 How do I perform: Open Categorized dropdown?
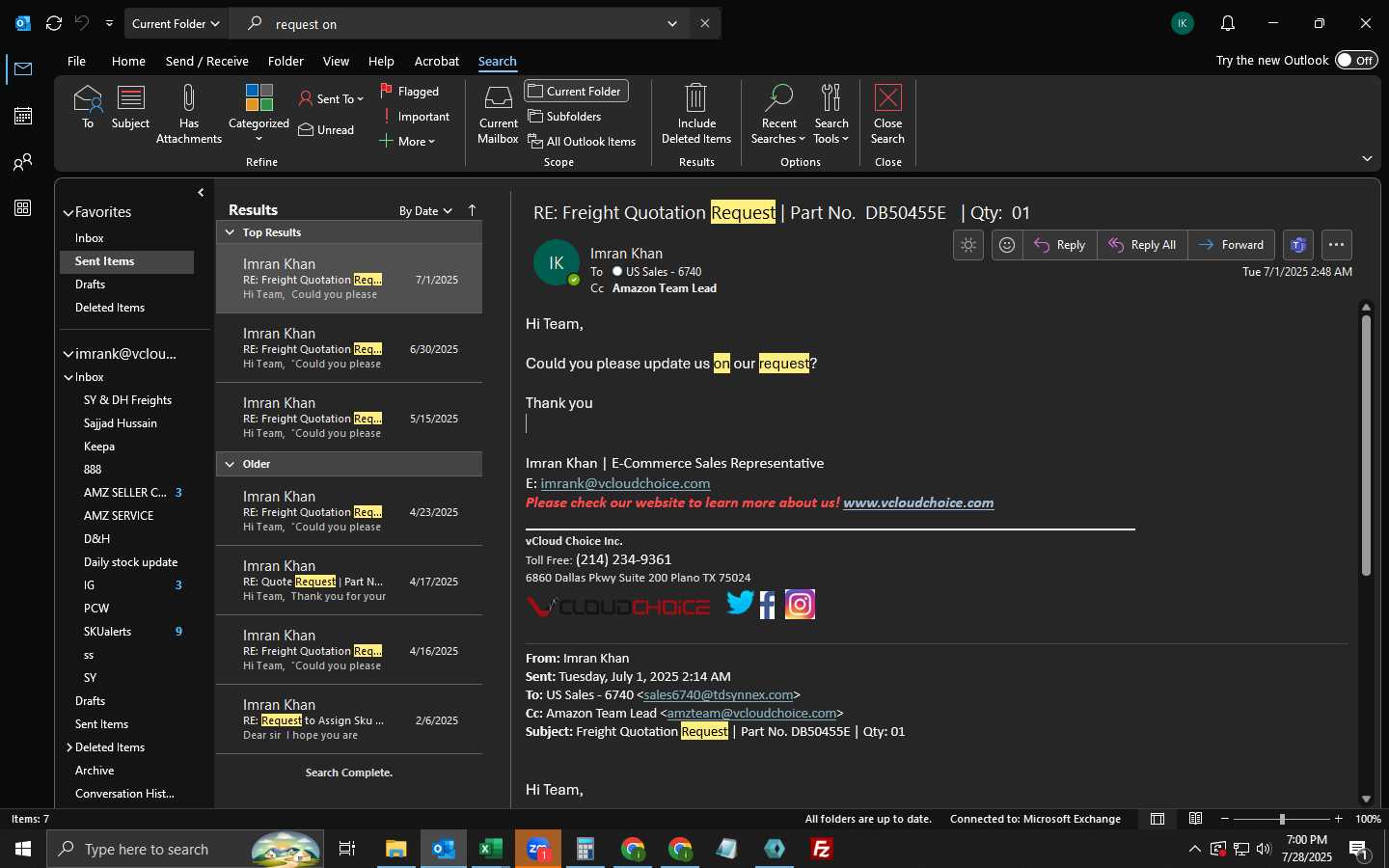pos(259,114)
